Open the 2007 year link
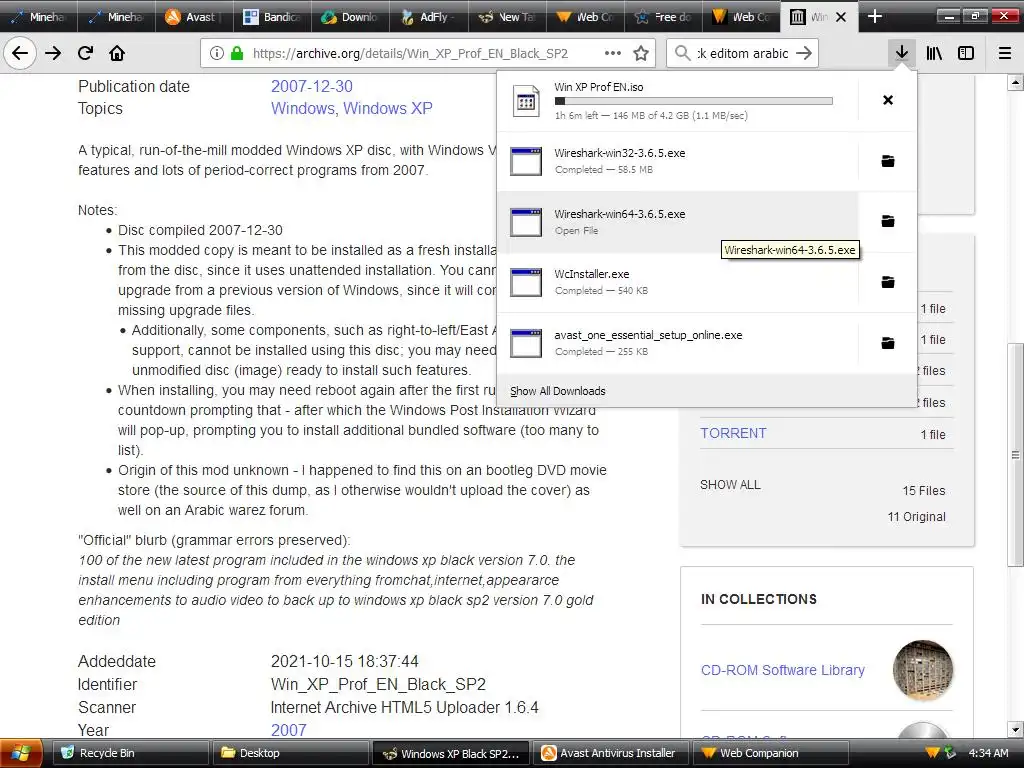Viewport: 1024px width, 768px height. pos(289,730)
